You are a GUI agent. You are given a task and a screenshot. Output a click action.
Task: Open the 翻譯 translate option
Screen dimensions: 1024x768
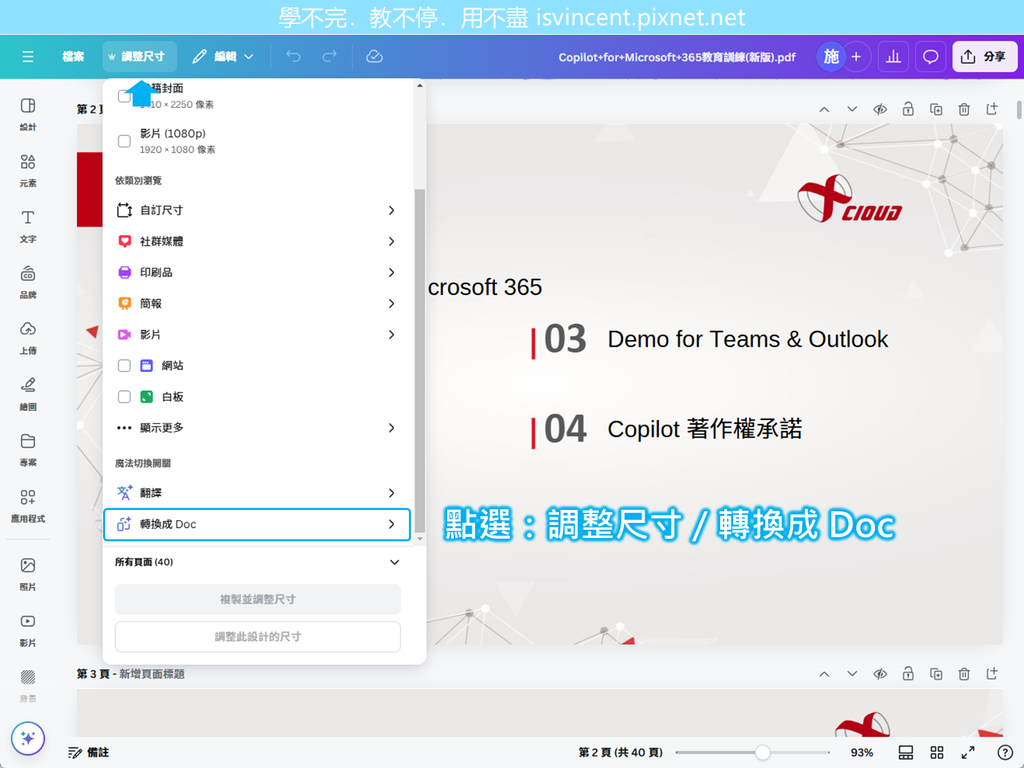(x=257, y=493)
